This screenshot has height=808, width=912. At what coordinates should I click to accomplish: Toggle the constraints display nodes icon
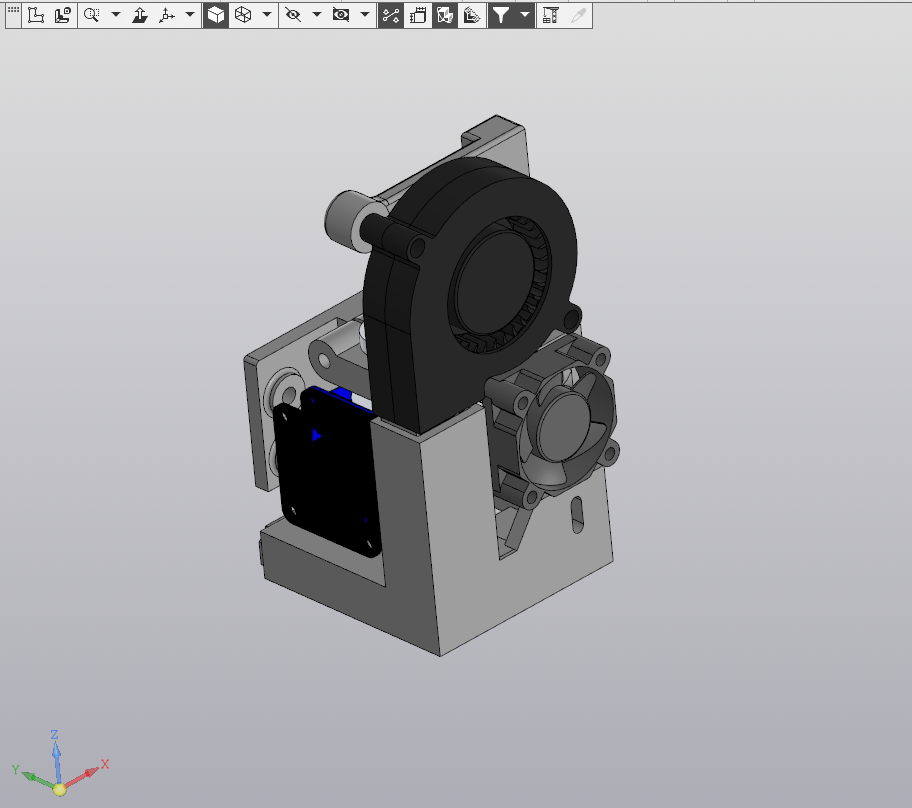(x=390, y=15)
